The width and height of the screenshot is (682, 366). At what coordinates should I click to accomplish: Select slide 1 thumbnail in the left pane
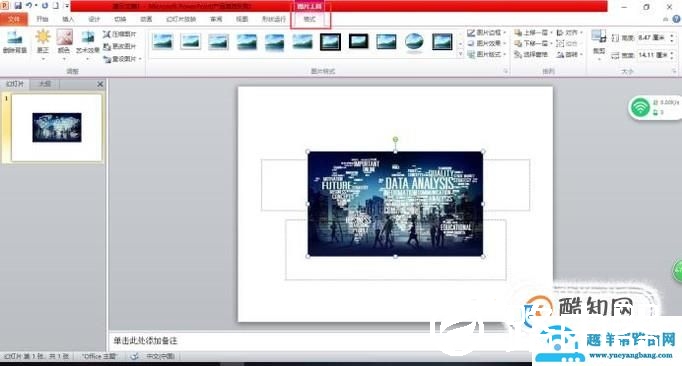pyautogui.click(x=57, y=128)
